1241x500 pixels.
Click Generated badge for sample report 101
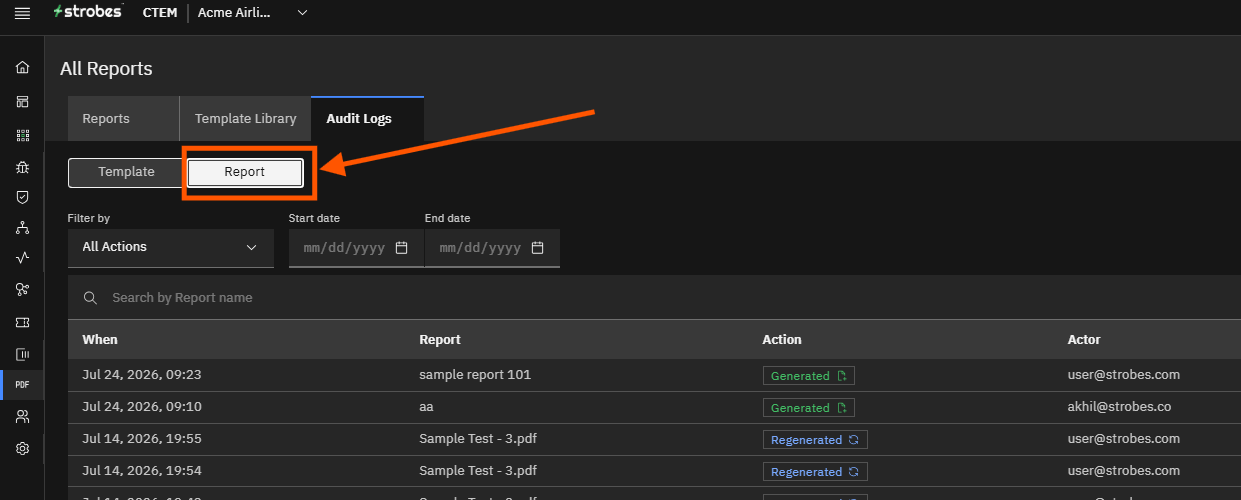click(x=809, y=376)
